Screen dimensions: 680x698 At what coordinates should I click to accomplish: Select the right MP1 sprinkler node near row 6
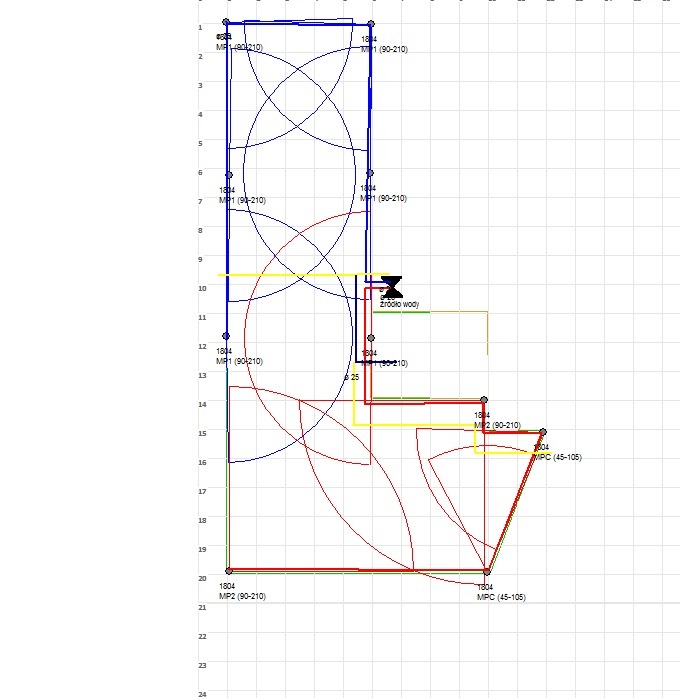[x=369, y=173]
